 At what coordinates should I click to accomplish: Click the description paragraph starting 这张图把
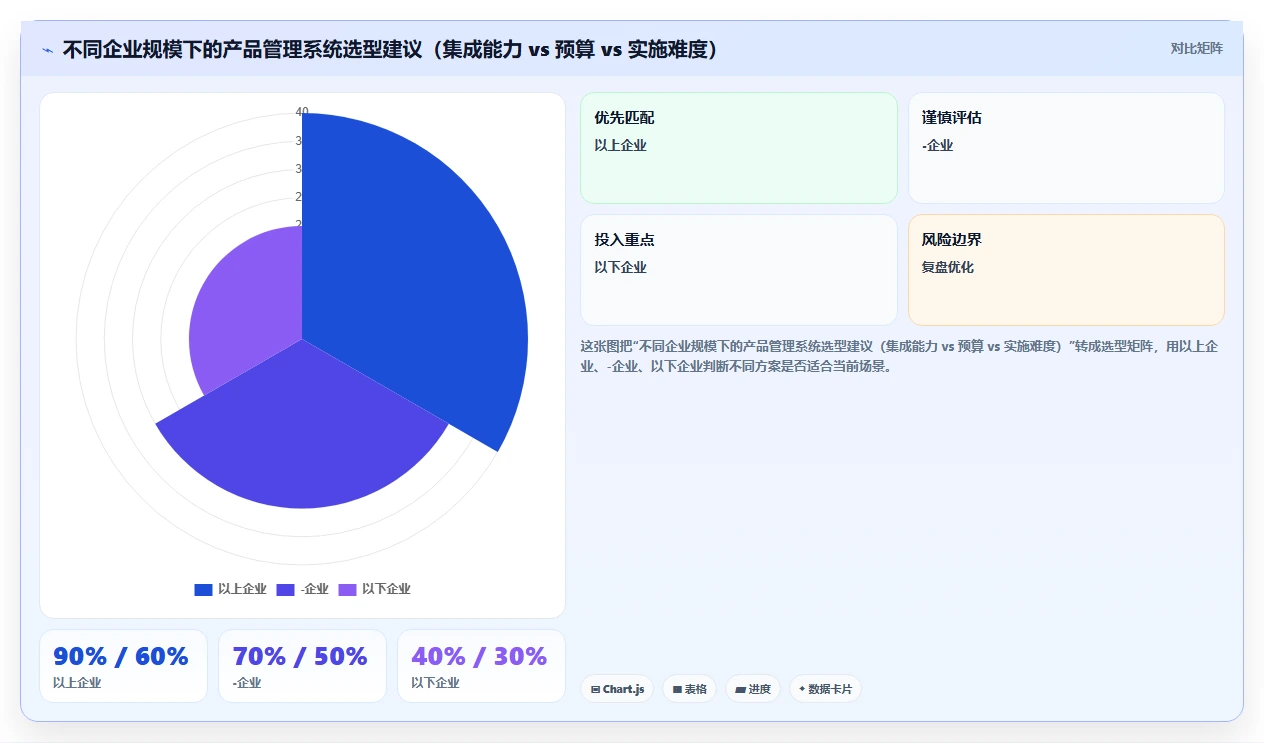[x=901, y=356]
